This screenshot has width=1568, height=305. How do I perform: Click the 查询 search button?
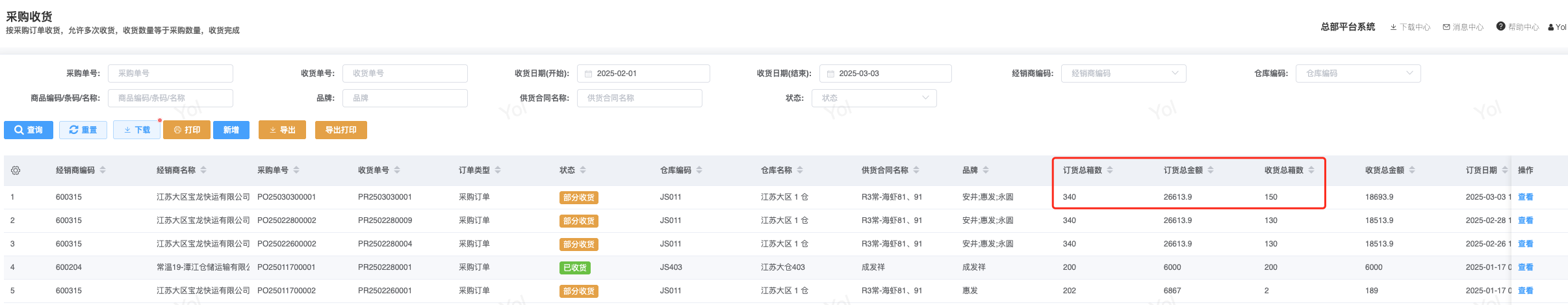tap(29, 130)
